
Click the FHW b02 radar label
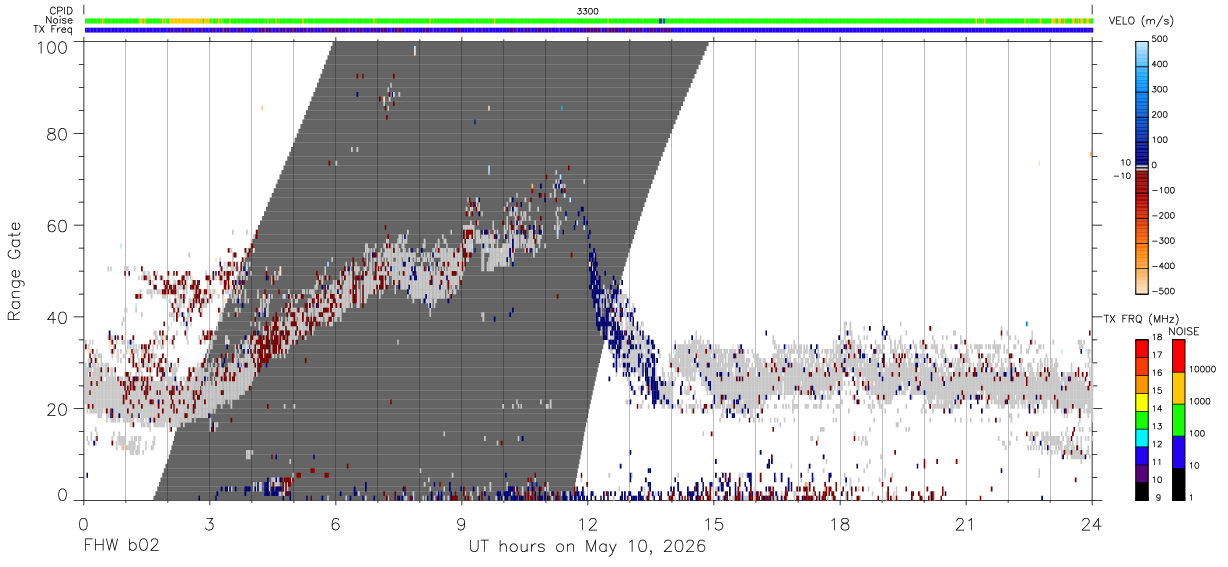tap(121, 547)
